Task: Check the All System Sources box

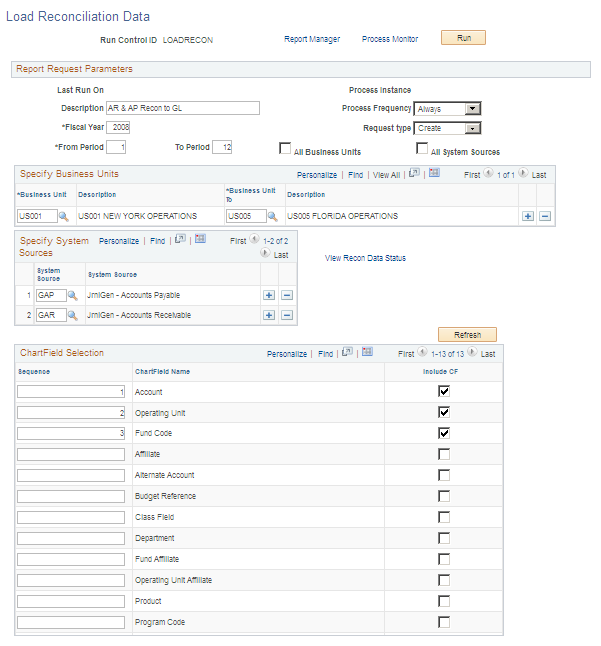Action: pyautogui.click(x=422, y=148)
